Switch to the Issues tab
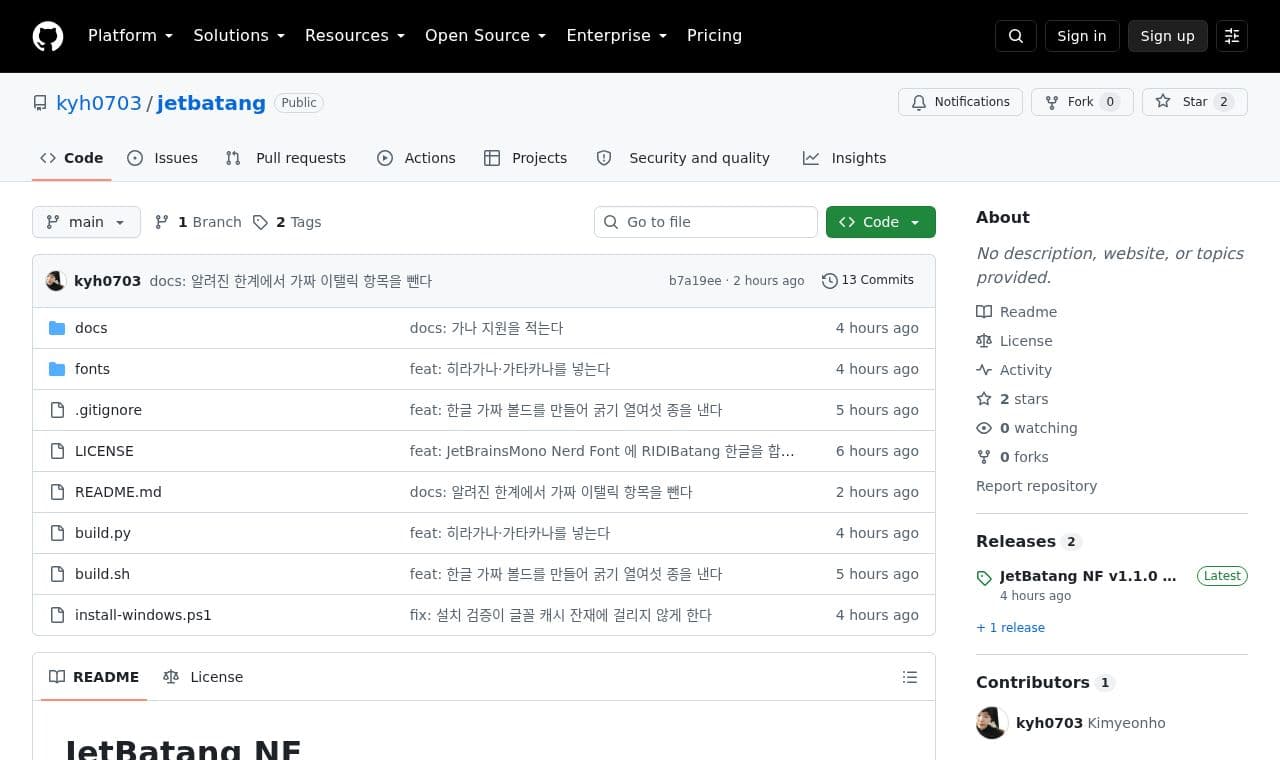The image size is (1280, 760). (x=163, y=158)
